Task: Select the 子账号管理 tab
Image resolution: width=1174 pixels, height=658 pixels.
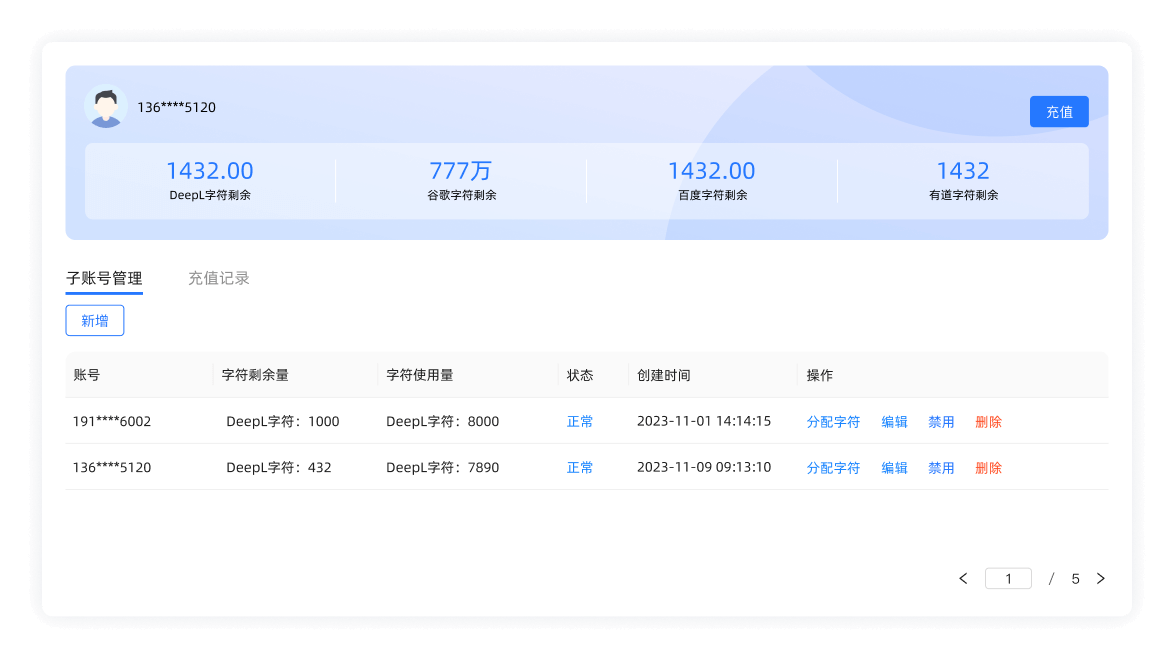Action: [104, 277]
